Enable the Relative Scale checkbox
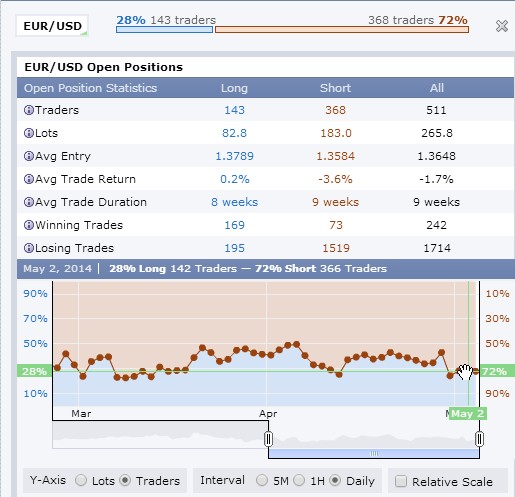Image resolution: width=515 pixels, height=497 pixels. pyautogui.click(x=401, y=481)
